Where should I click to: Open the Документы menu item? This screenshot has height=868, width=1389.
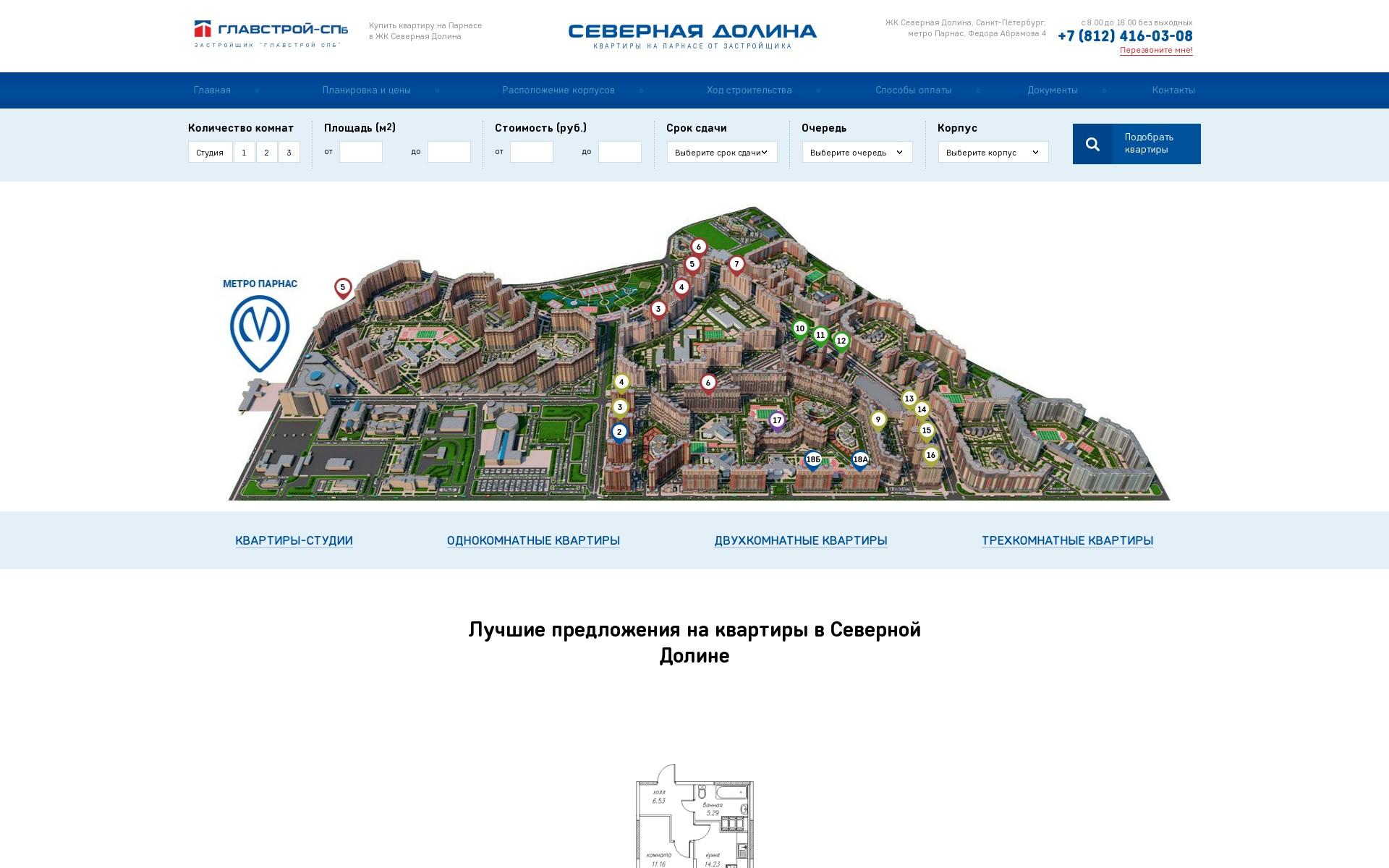pos(1053,90)
